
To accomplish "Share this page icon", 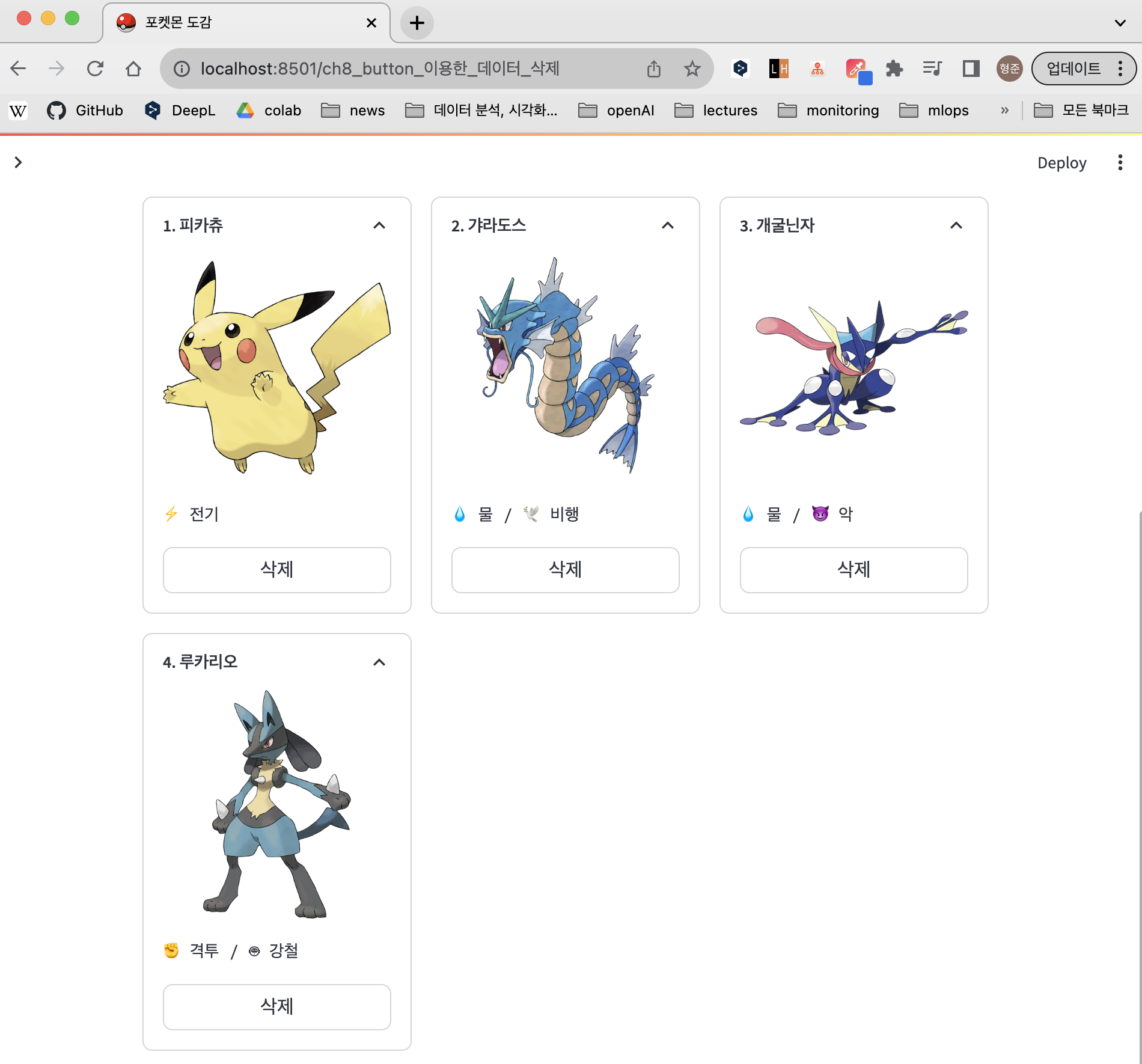I will coord(654,69).
